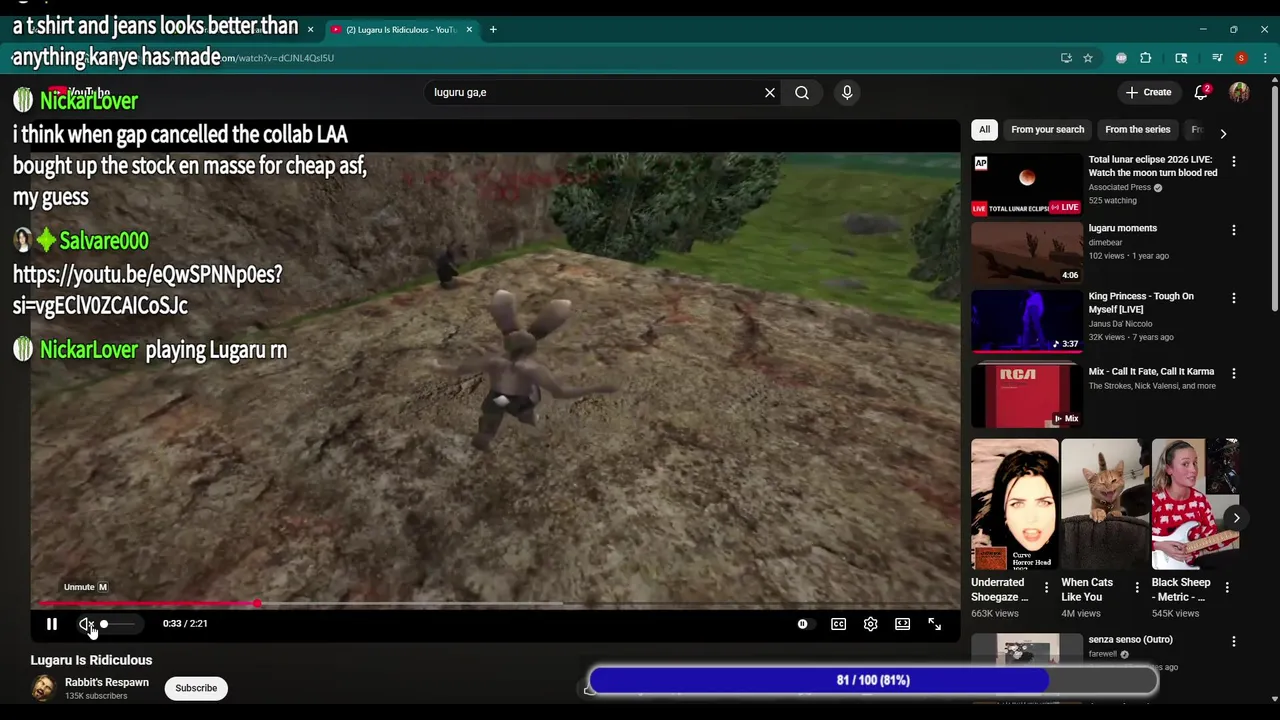
Task: Open the King Princess Tough On Myself thumbnail
Action: [x=1027, y=321]
